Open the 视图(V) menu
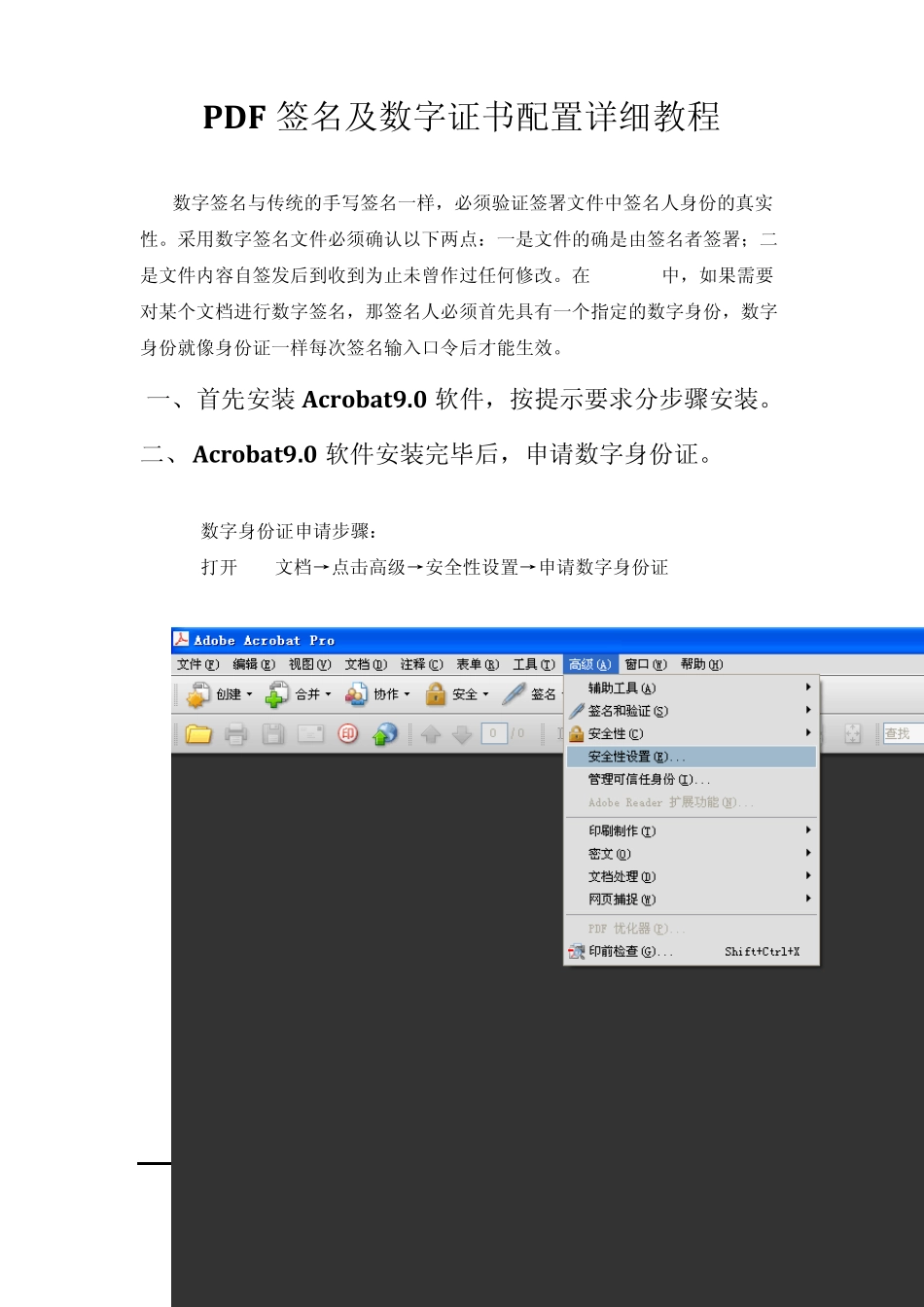Image resolution: width=924 pixels, height=1307 pixels. pos(310,664)
